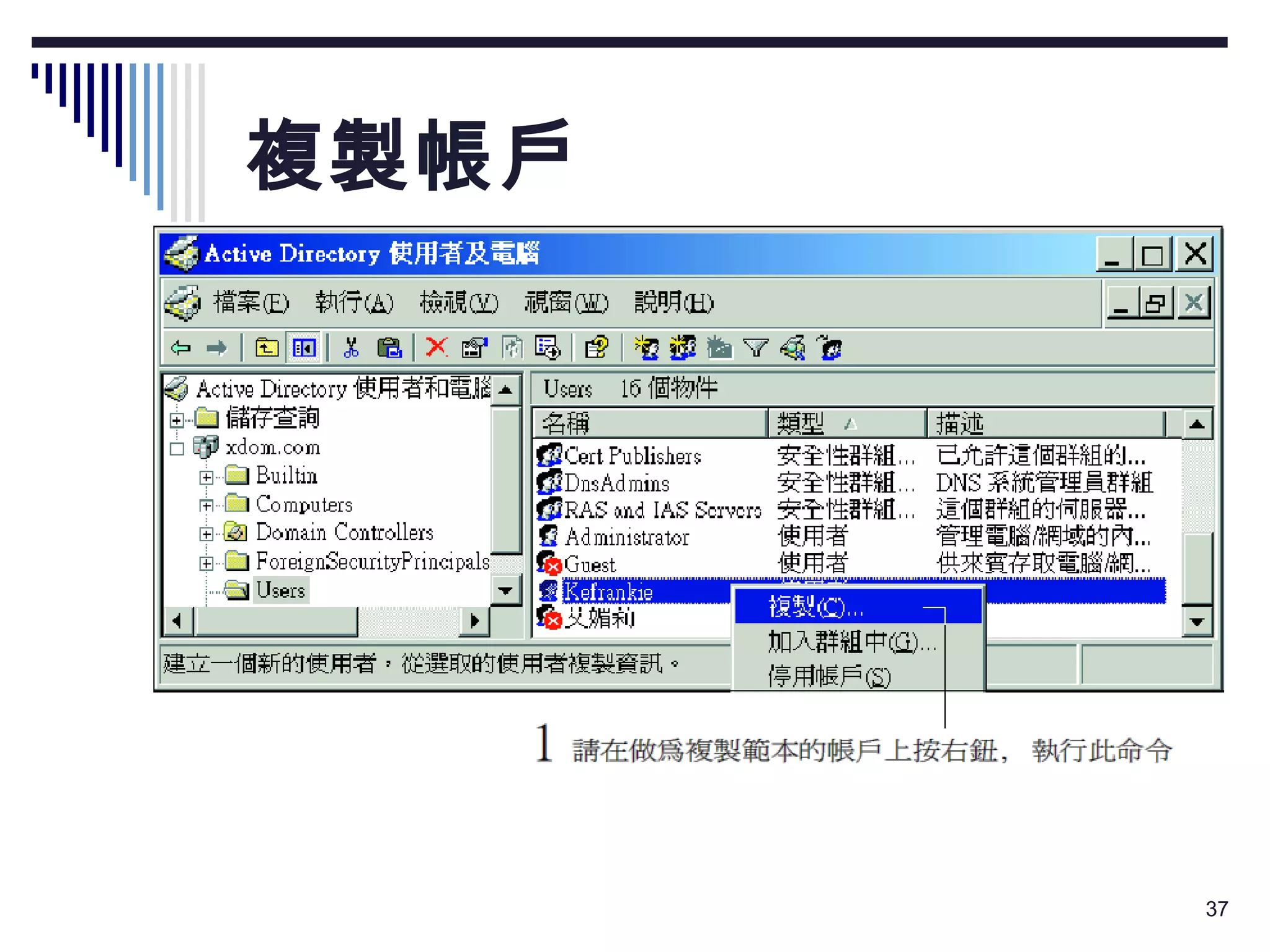The width and height of the screenshot is (1270, 952).
Task: Restore the inner MDI child window
Action: [x=1155, y=304]
